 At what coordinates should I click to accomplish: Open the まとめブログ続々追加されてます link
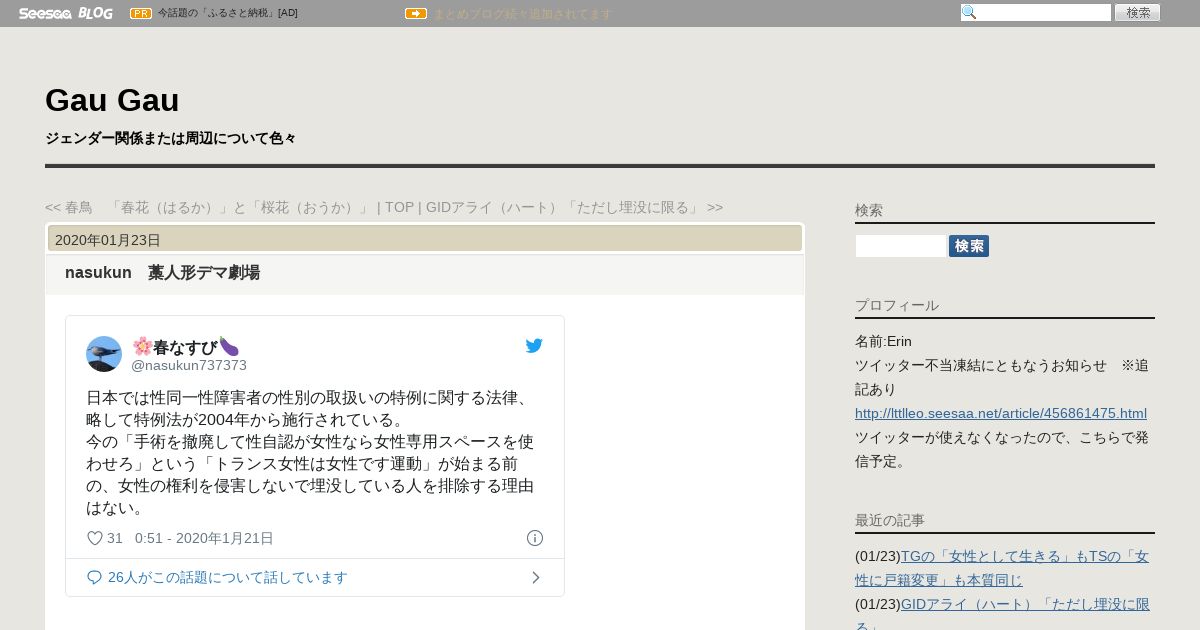click(x=522, y=14)
